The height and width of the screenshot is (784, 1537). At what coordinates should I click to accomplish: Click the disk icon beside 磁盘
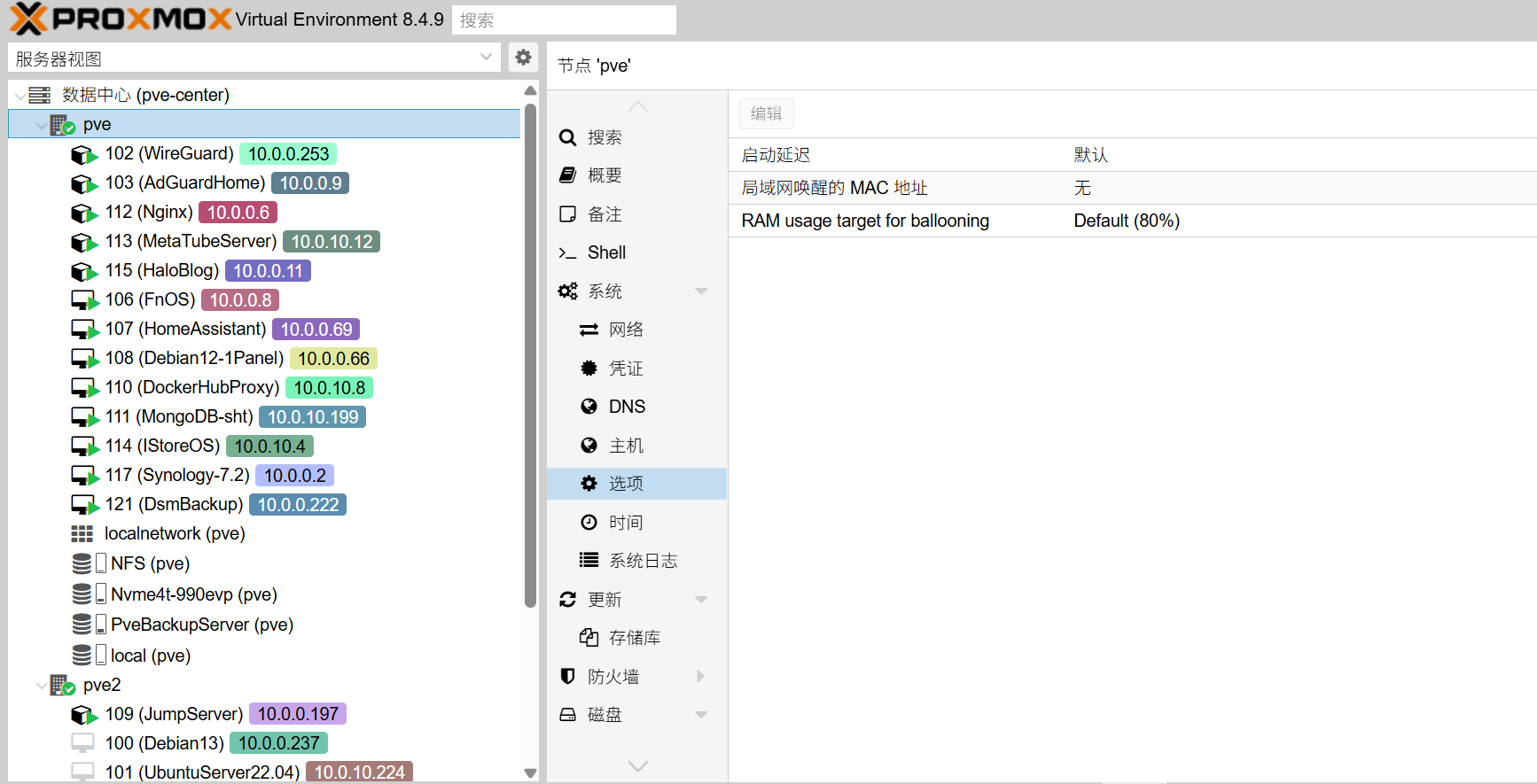(568, 715)
